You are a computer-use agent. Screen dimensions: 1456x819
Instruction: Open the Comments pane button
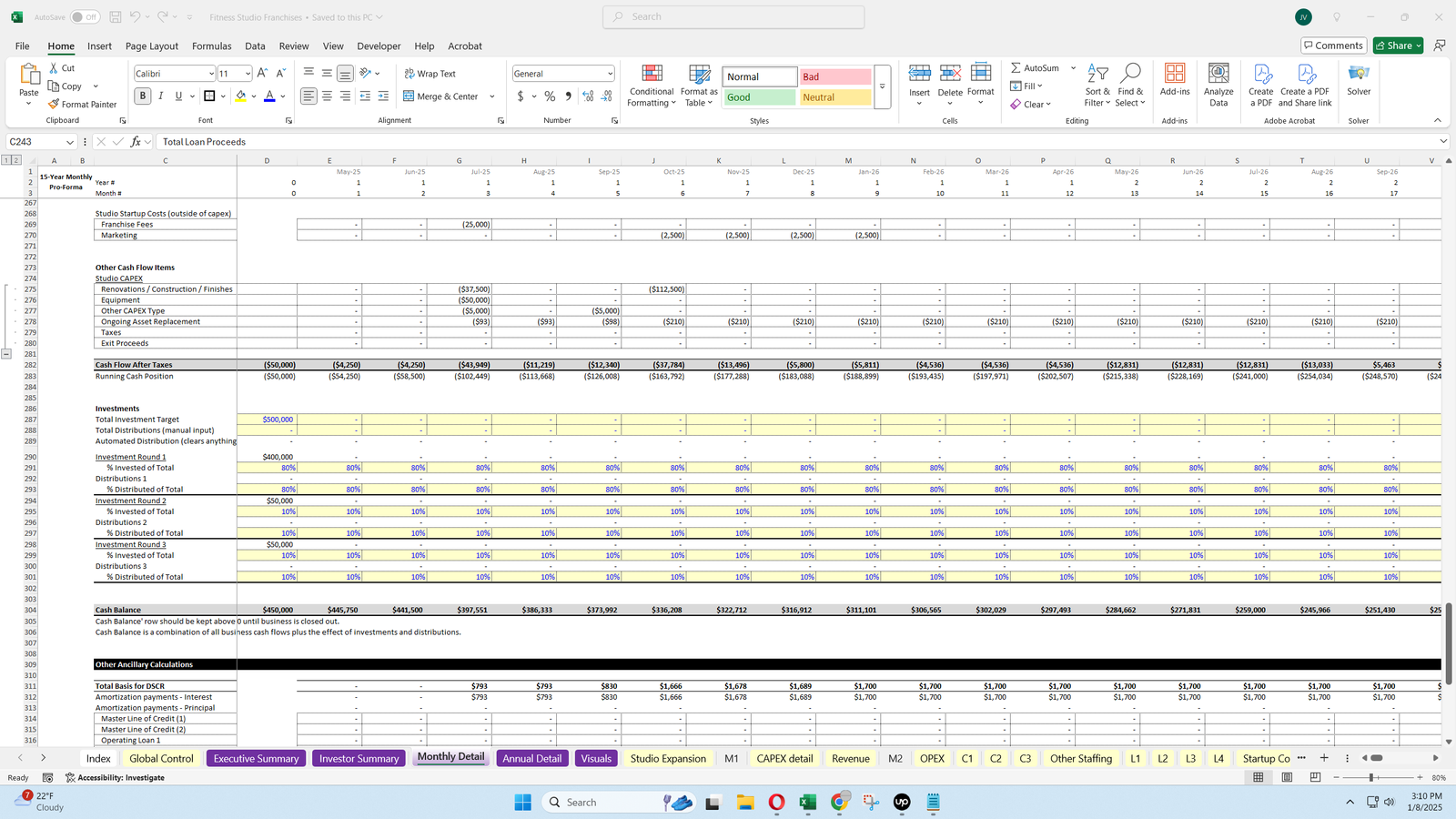click(x=1333, y=45)
